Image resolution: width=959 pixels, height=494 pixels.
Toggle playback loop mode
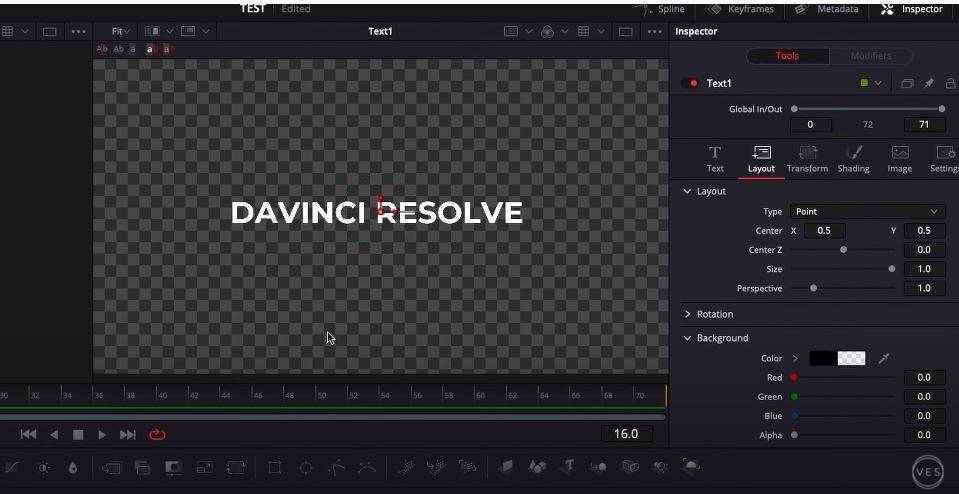157,435
